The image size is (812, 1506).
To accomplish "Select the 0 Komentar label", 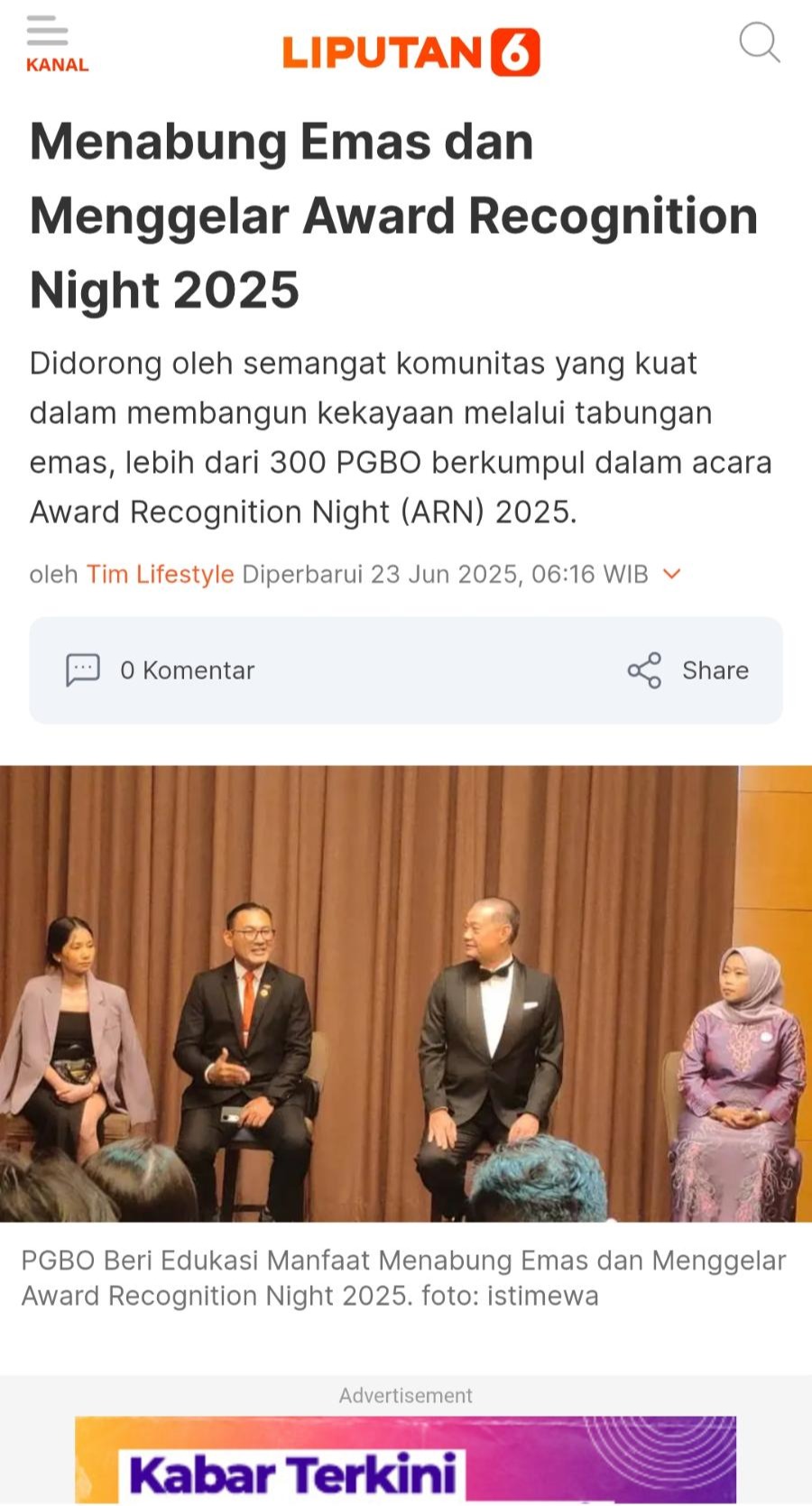I will [x=188, y=670].
